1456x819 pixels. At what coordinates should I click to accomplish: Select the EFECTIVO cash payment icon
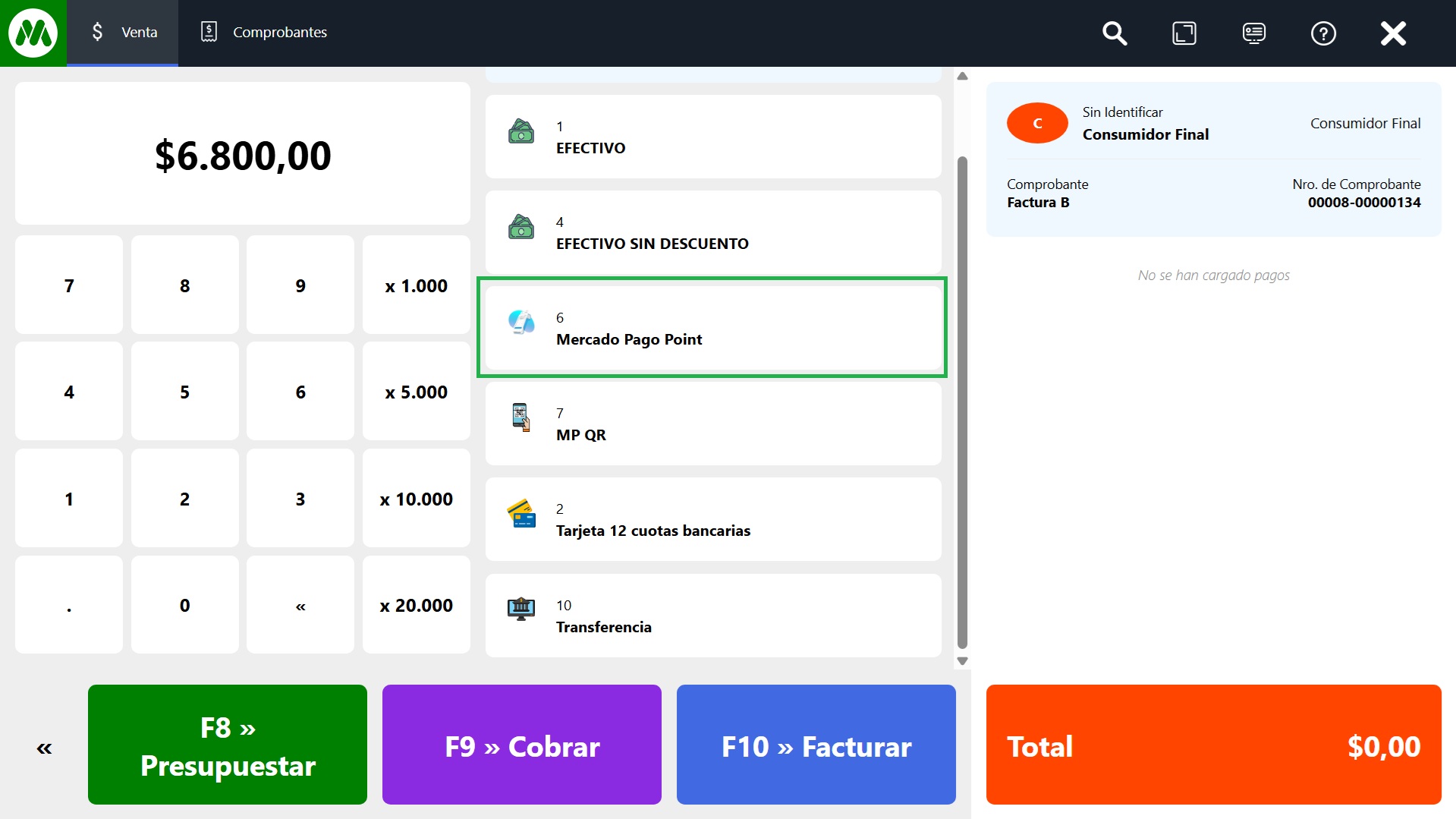(521, 132)
